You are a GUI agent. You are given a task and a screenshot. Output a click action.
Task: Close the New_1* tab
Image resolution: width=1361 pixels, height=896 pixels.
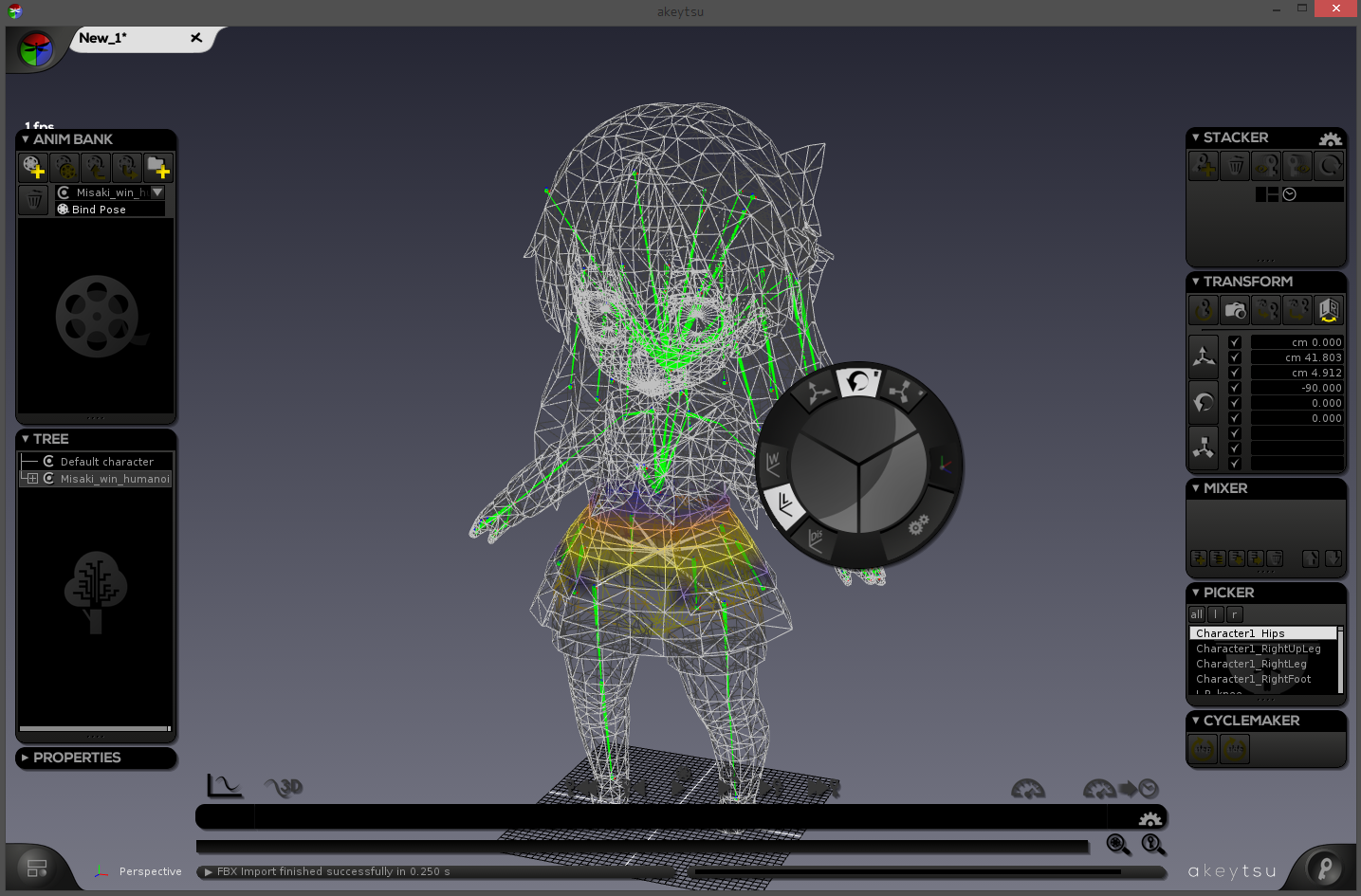point(196,38)
